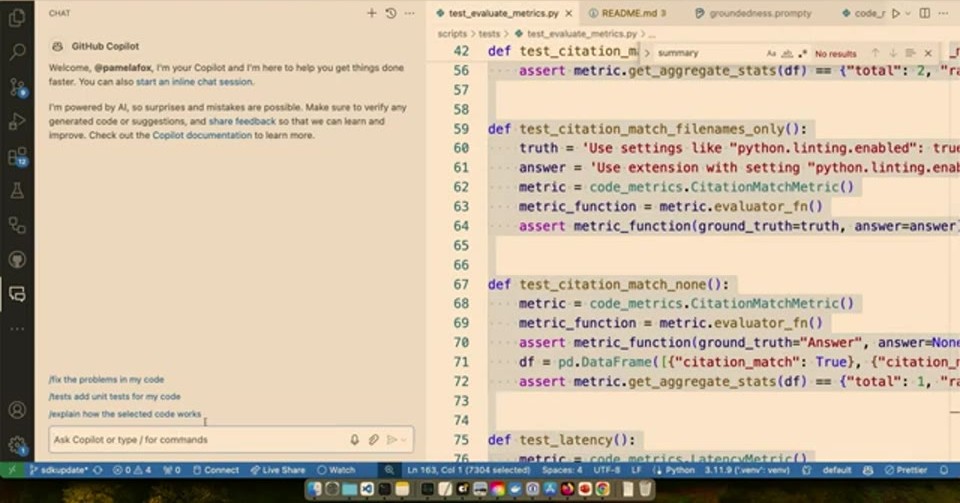Click the 'Ln 163, Col 1' status item

[468, 470]
